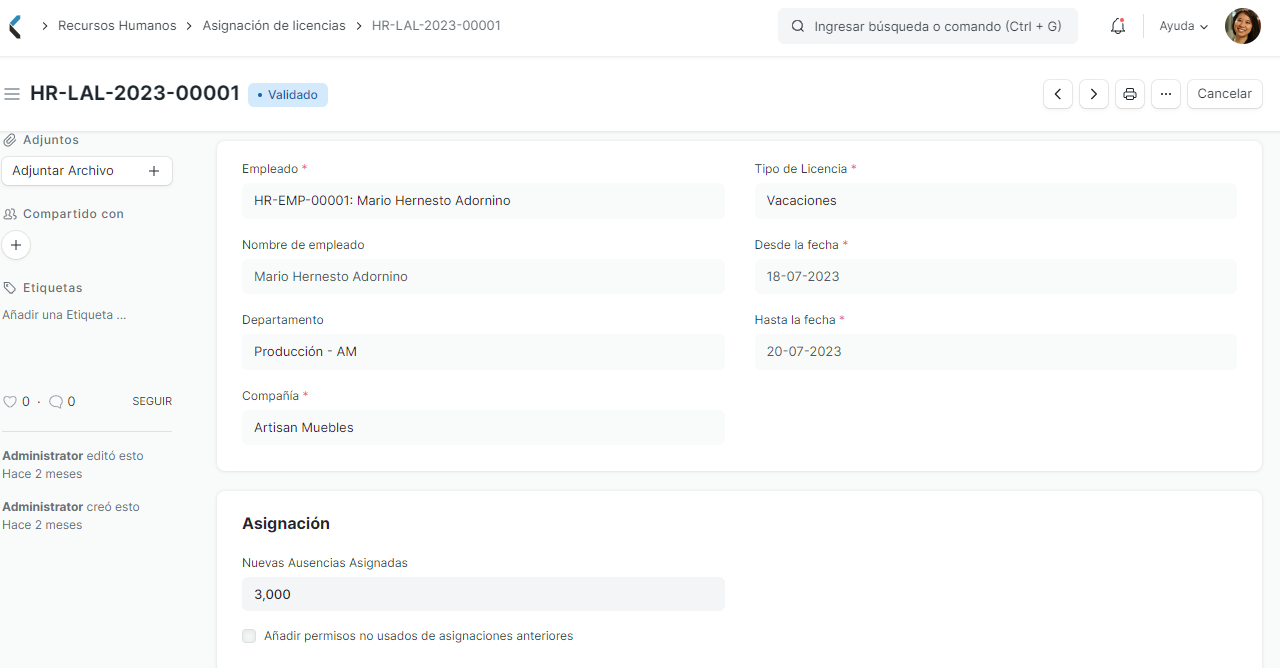Screen dimensions: 1280x668
Task: Open the ellipsis menu for more actions
Action: [1165, 93]
